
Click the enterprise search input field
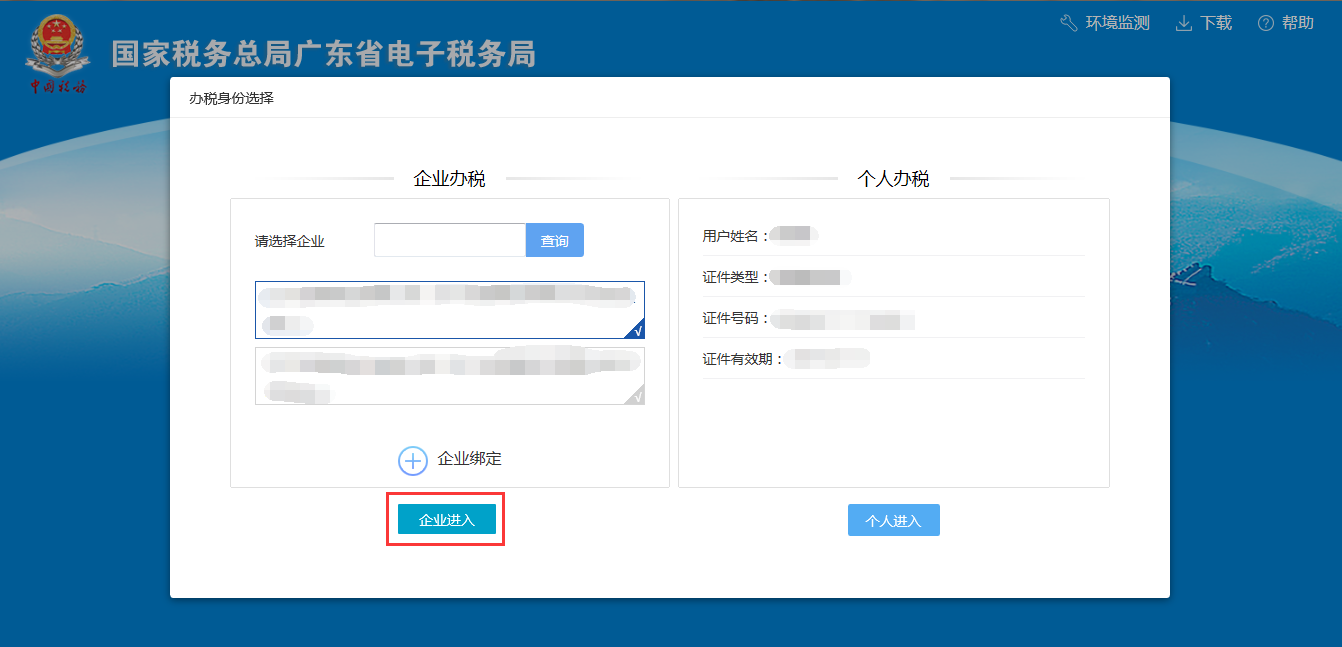point(448,240)
